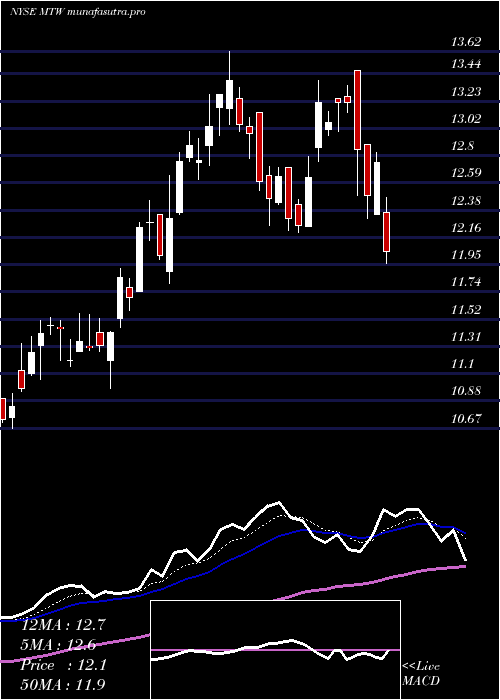Click the 13.02 price axis label

tap(466, 119)
